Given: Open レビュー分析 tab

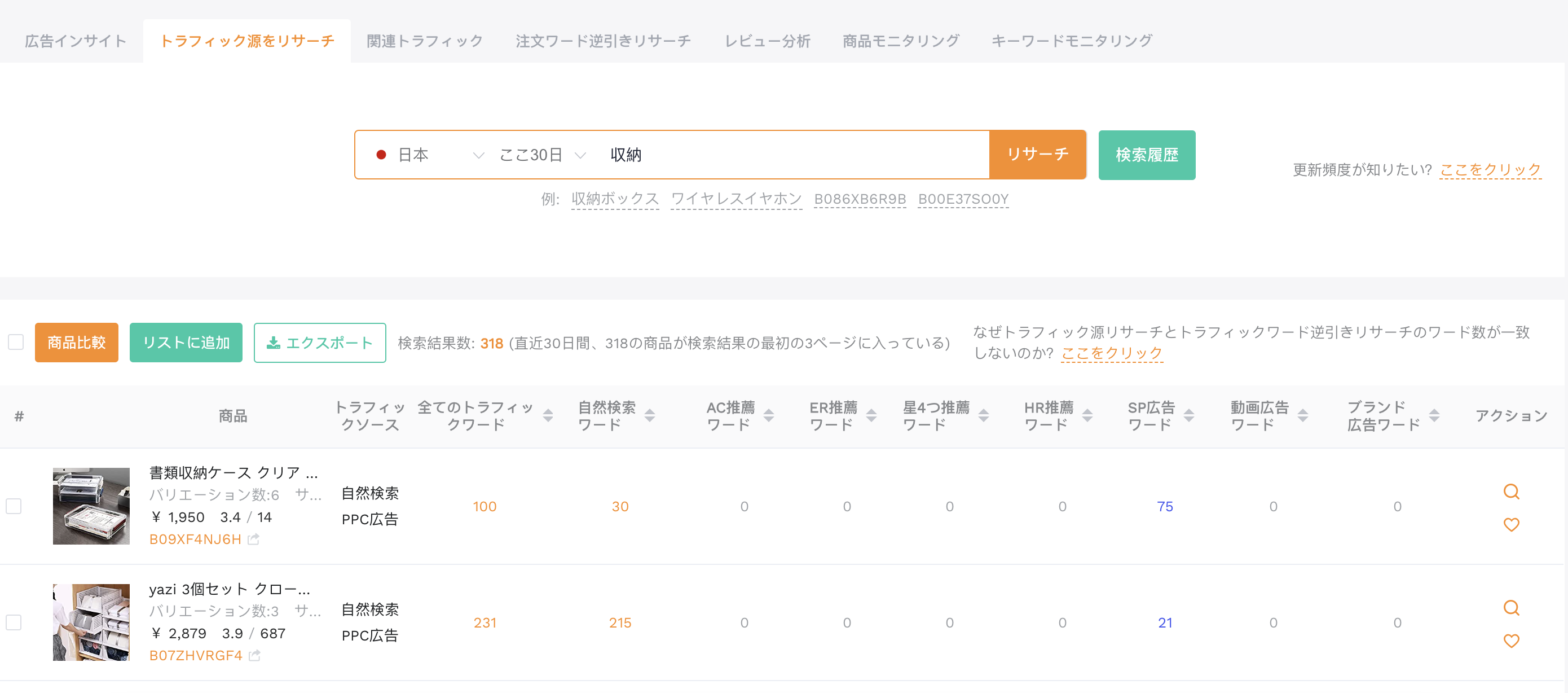Looking at the screenshot, I should [767, 41].
